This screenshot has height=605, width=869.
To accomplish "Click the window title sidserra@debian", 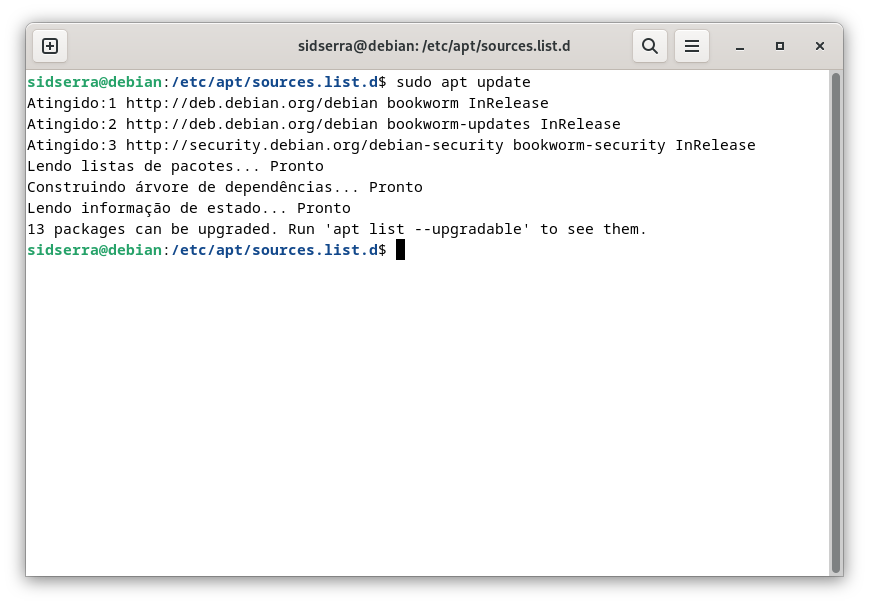I will [x=434, y=46].
